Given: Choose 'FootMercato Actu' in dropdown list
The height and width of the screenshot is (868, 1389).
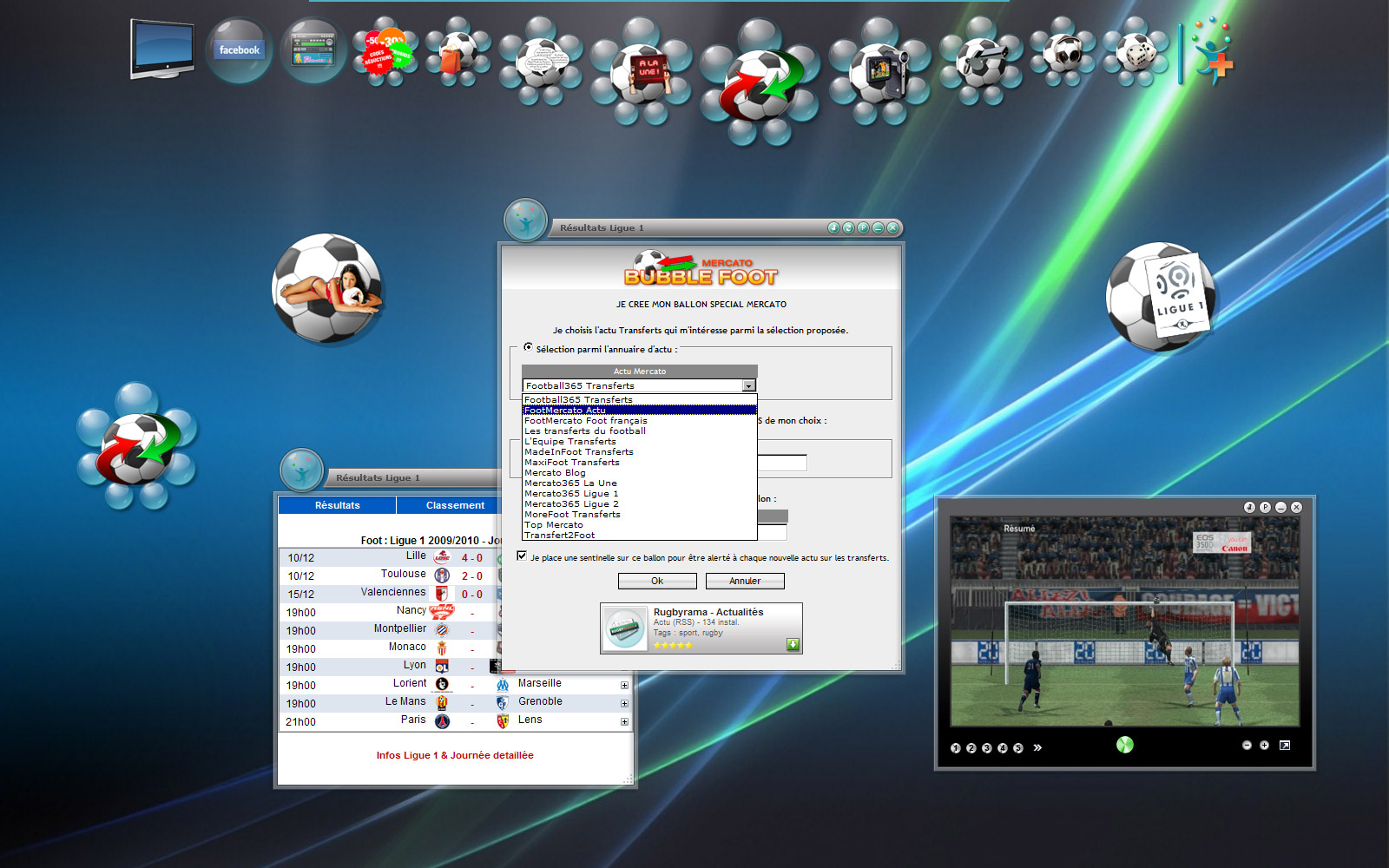Looking at the screenshot, I should [640, 410].
